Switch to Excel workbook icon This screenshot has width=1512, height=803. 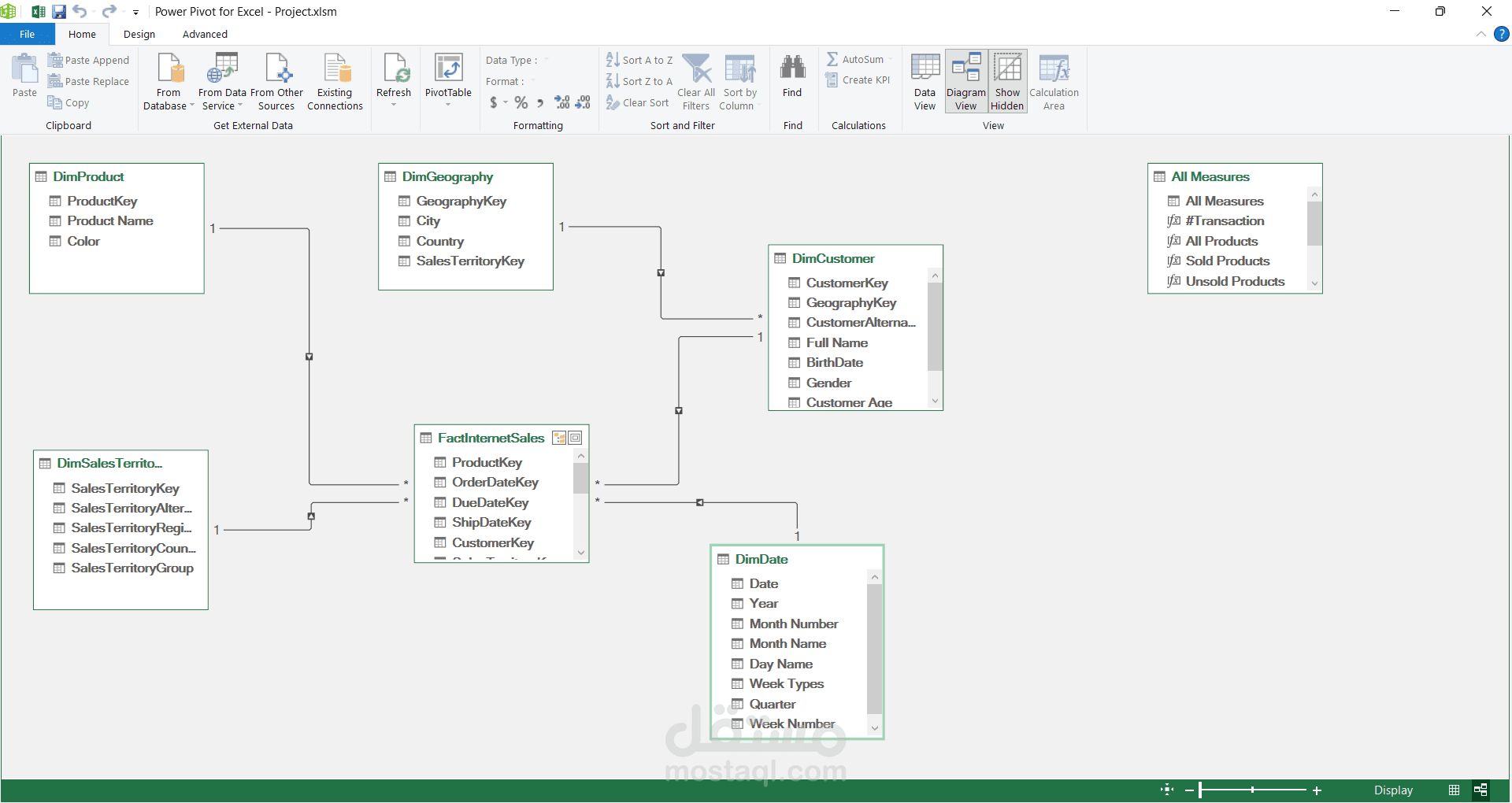tap(38, 12)
